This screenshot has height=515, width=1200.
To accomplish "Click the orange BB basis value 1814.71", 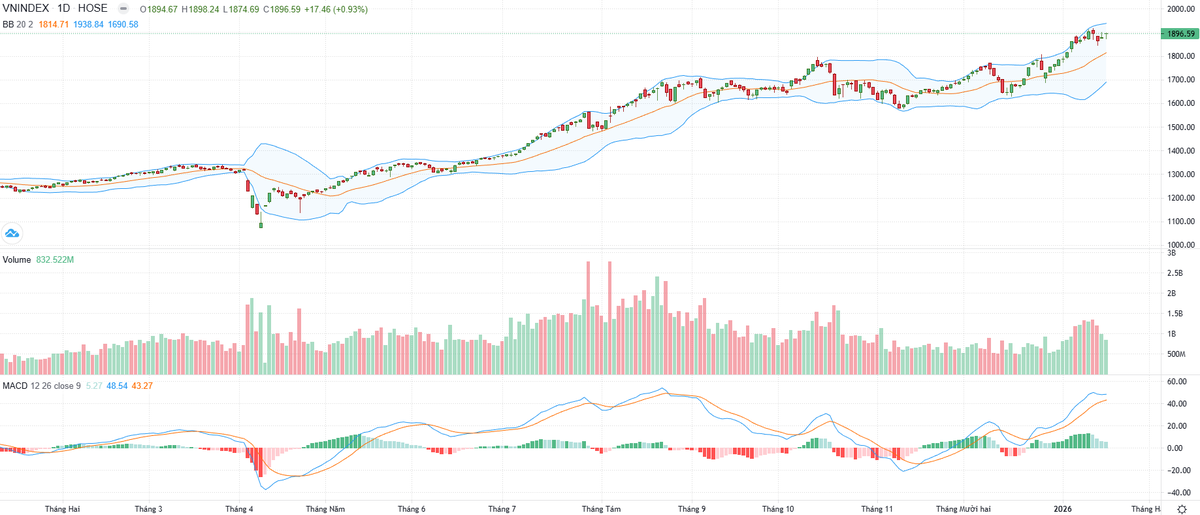I will [54, 24].
